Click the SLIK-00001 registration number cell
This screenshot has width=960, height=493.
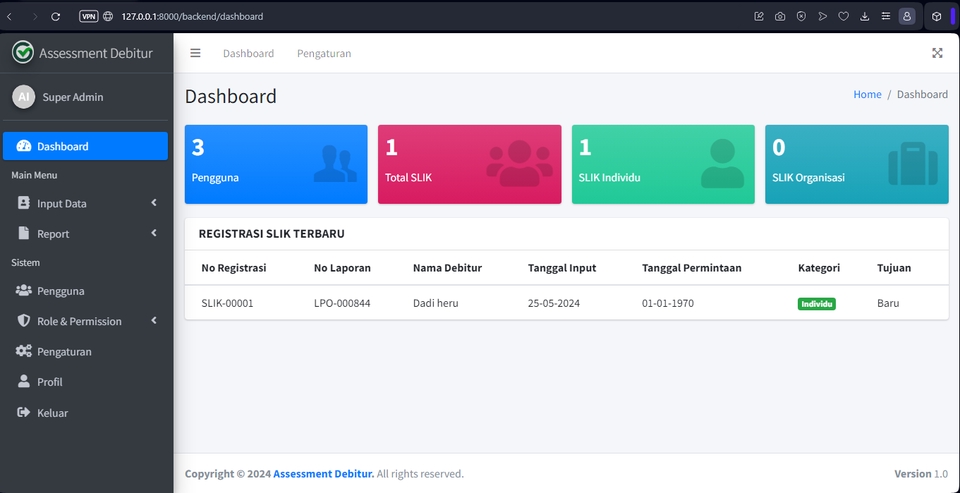coord(227,303)
